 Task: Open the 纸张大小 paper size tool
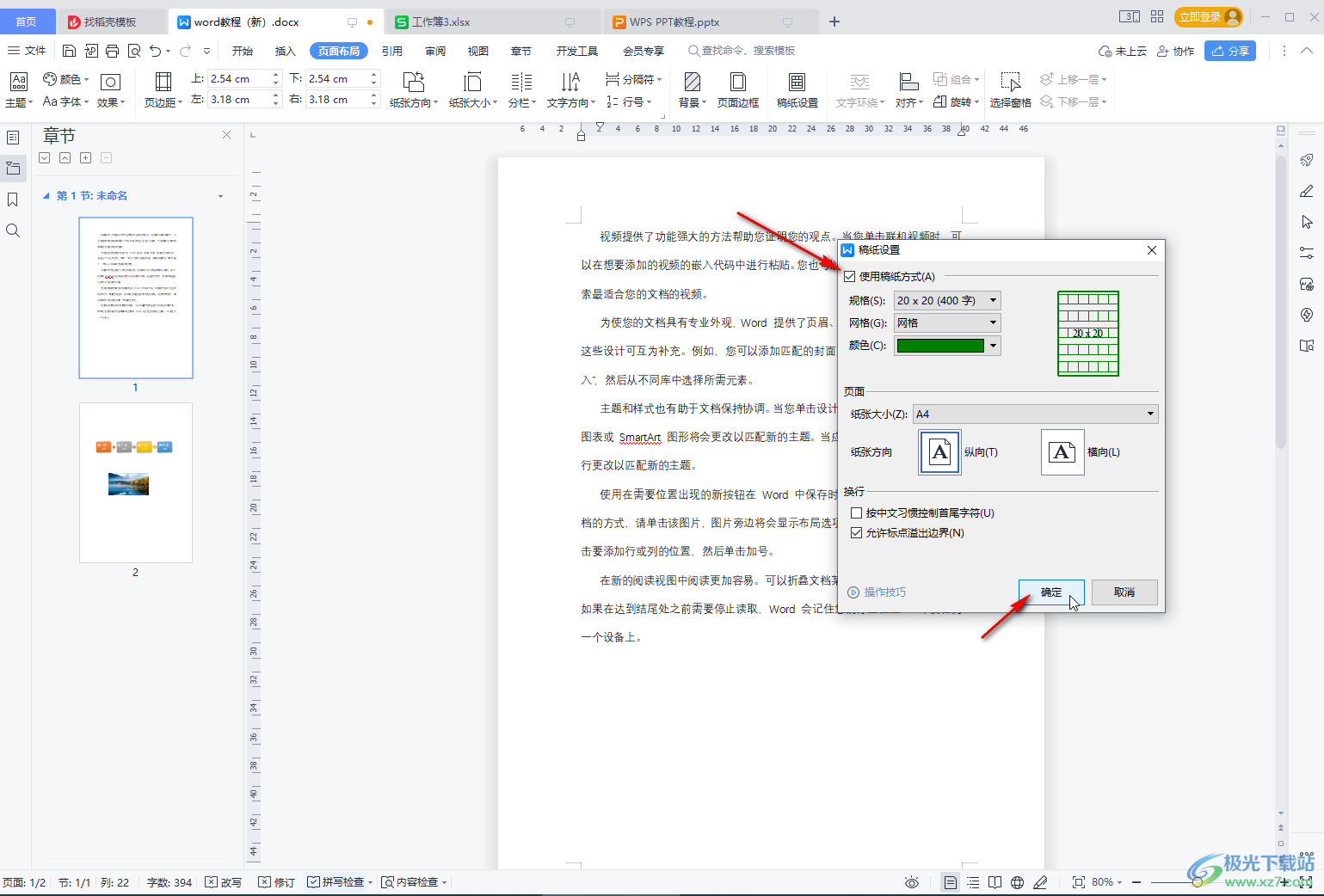tap(472, 90)
